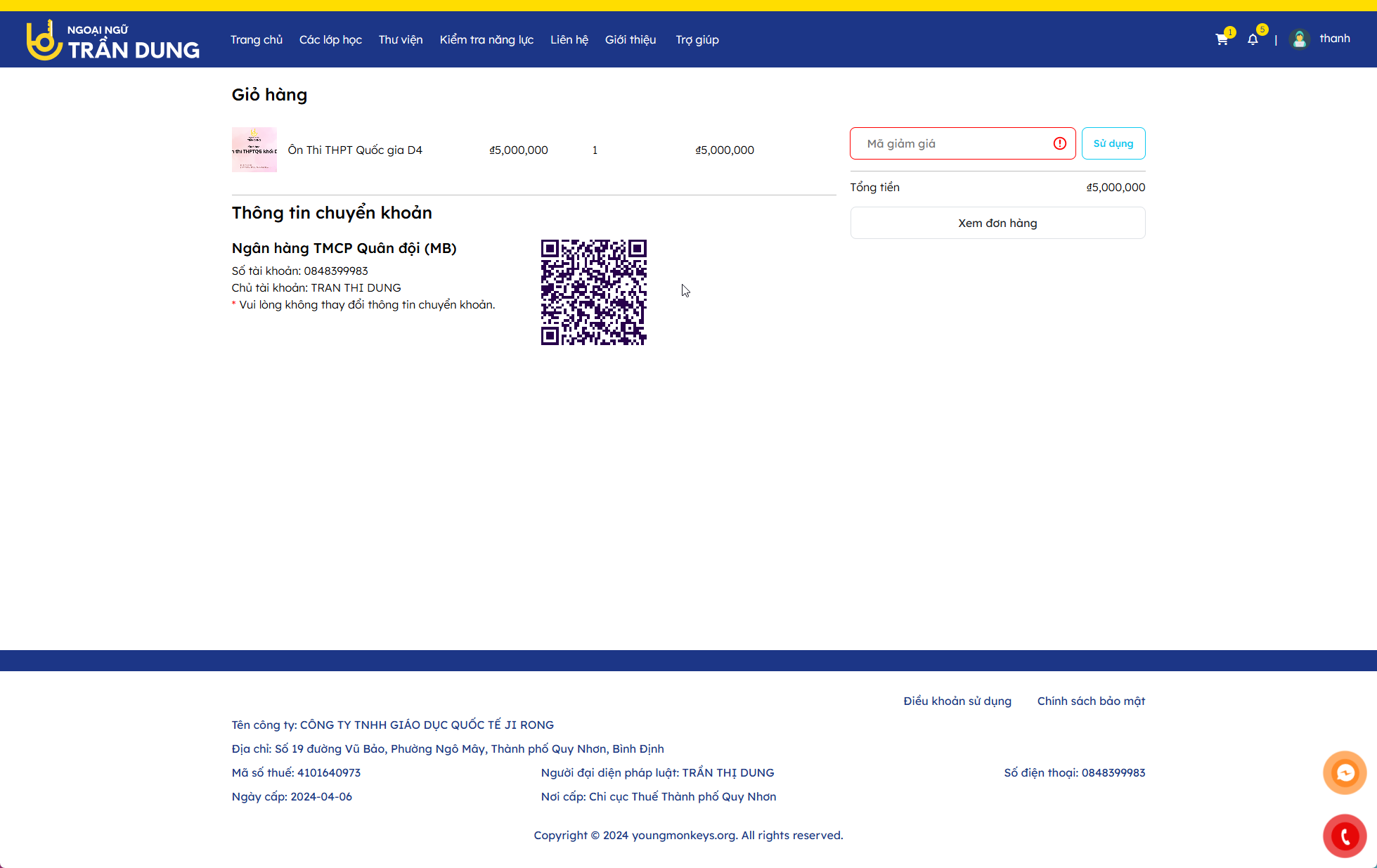Click the quantity value 1

[x=595, y=150]
